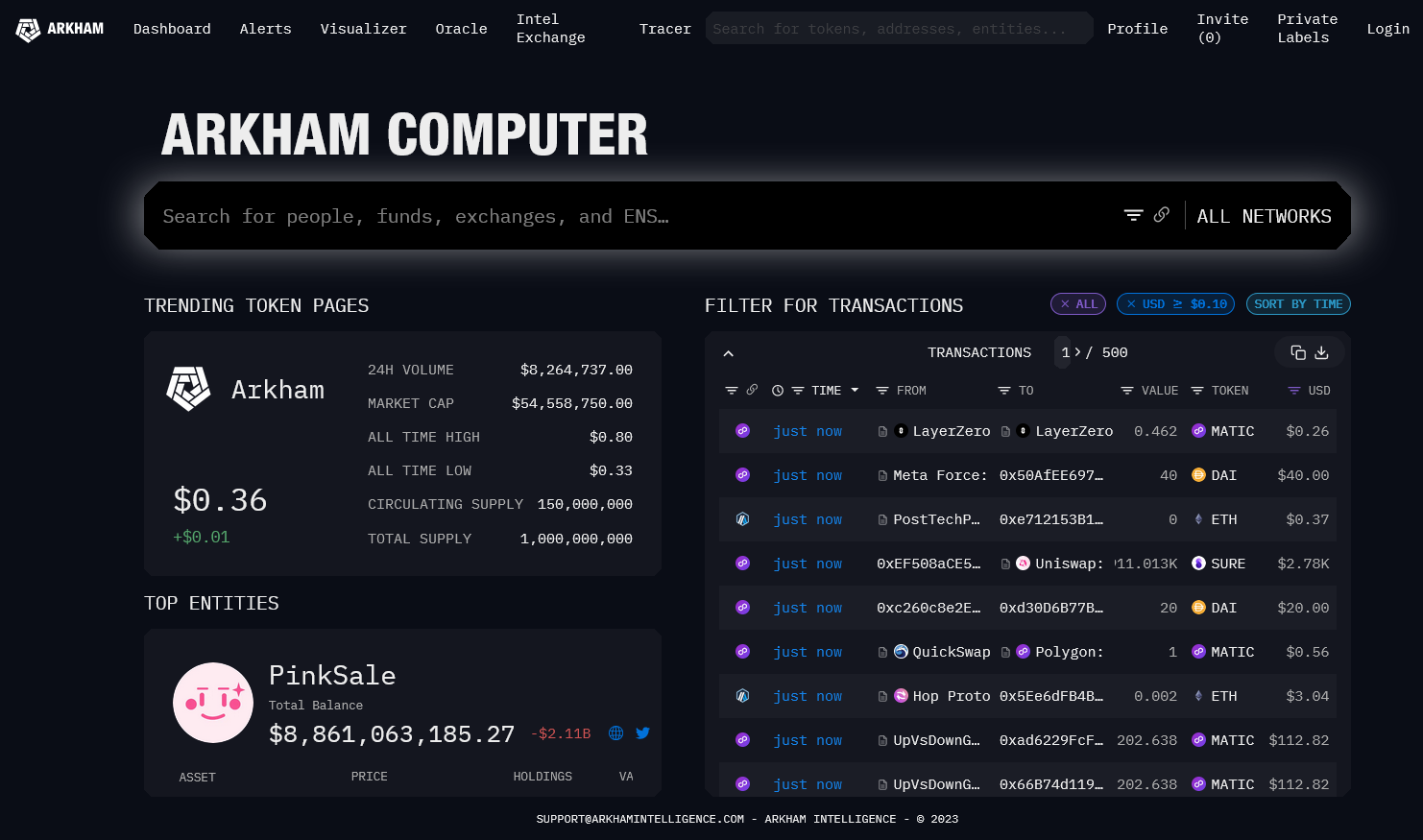Click the Arkham logo in the navbar

60,30
